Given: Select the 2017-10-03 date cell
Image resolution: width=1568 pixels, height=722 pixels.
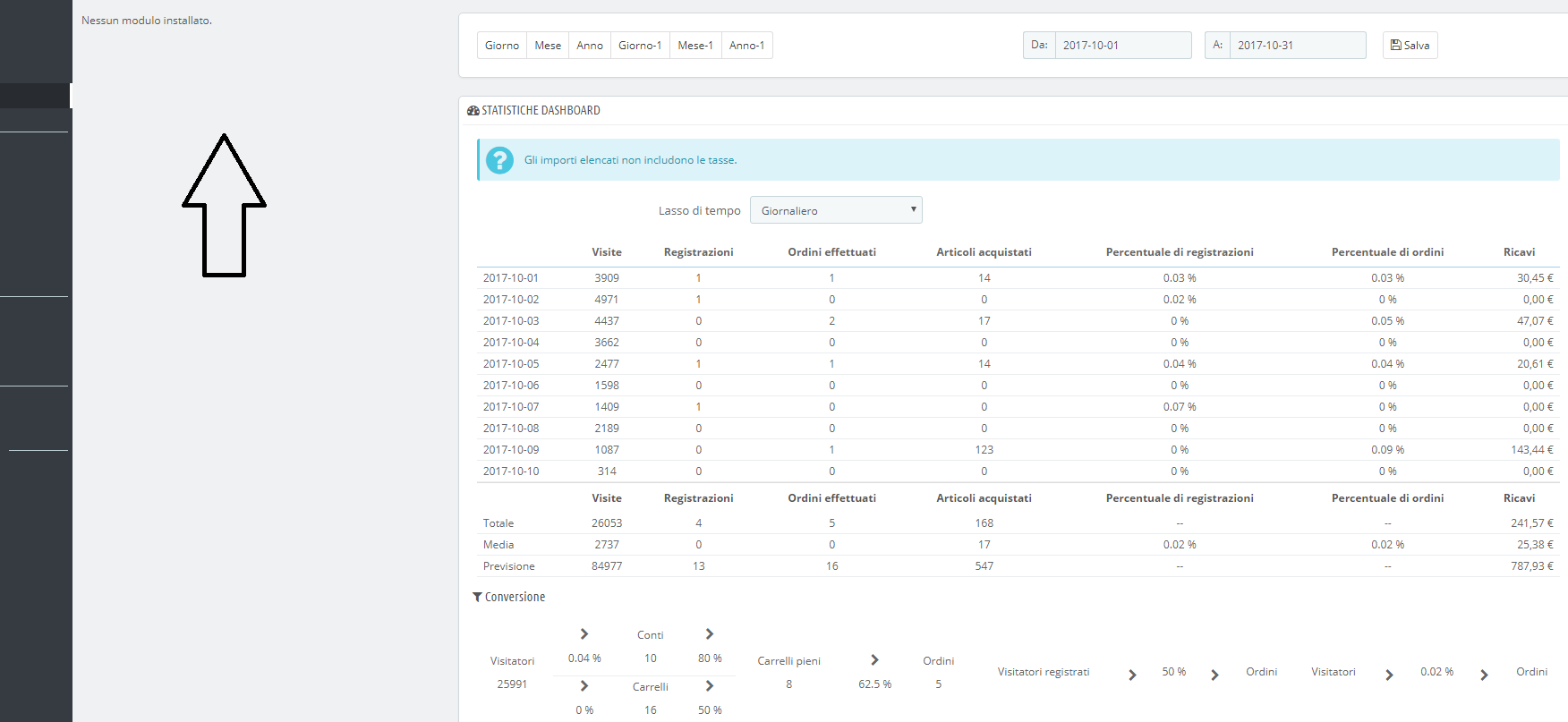Looking at the screenshot, I should point(511,321).
